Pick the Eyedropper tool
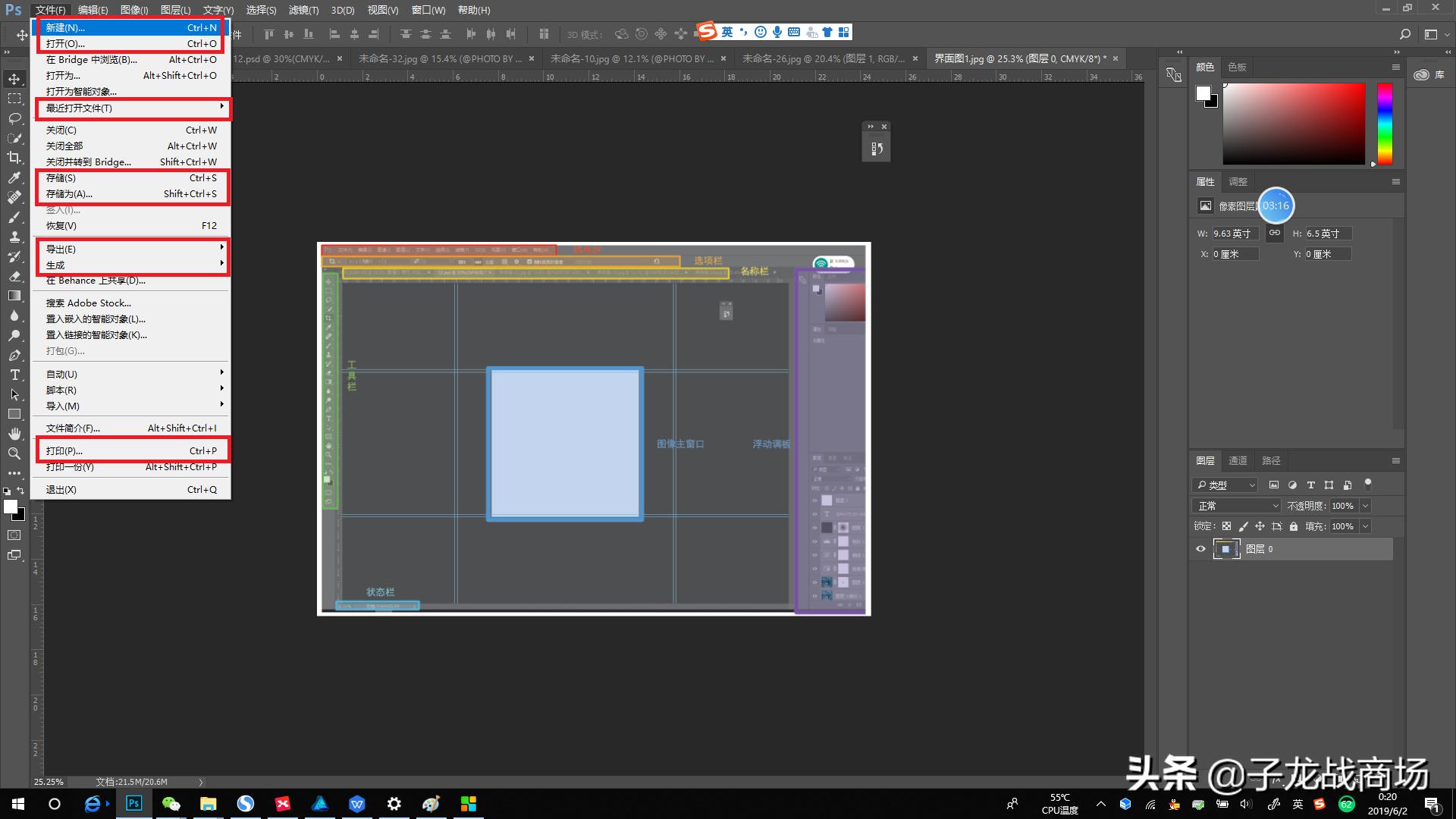The width and height of the screenshot is (1456, 819). [14, 177]
